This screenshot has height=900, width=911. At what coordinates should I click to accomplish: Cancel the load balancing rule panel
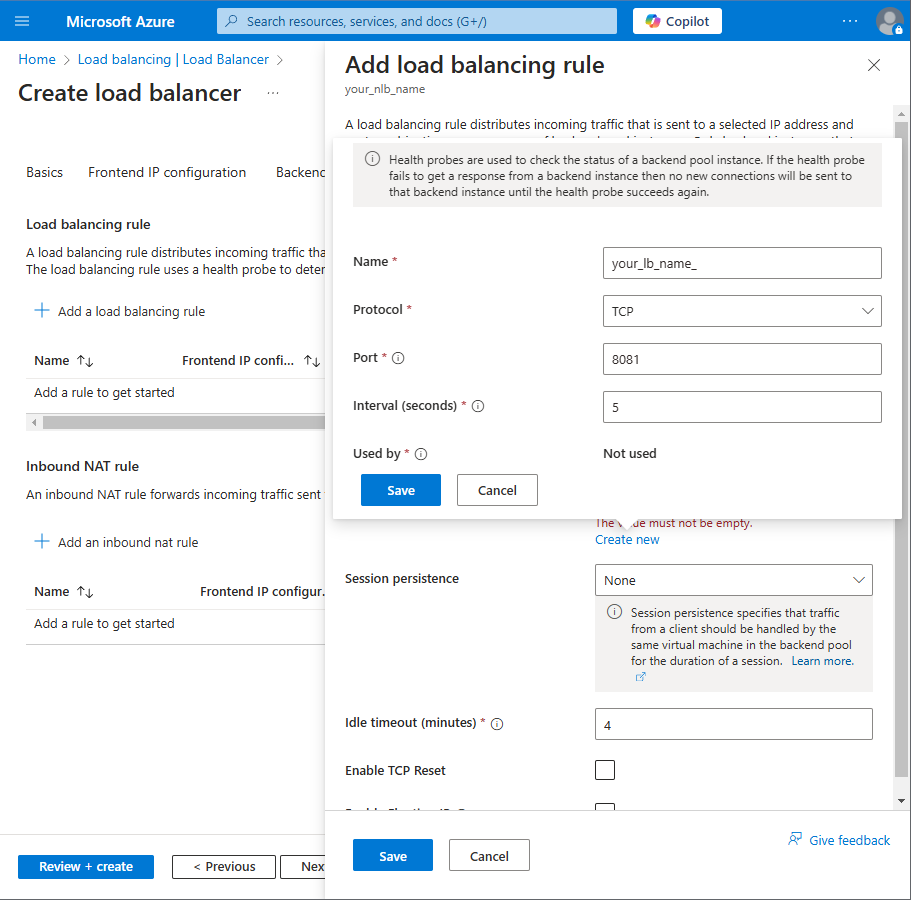(489, 856)
